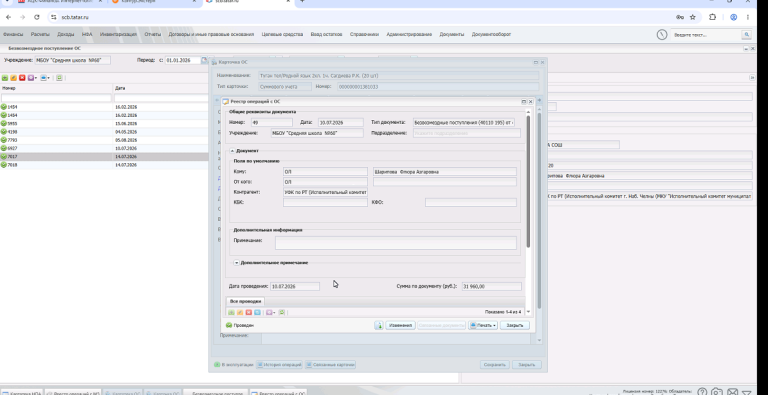The width and height of the screenshot is (768, 395).
Task: Click the camera icon in the bottom right corner
Action: (717, 392)
